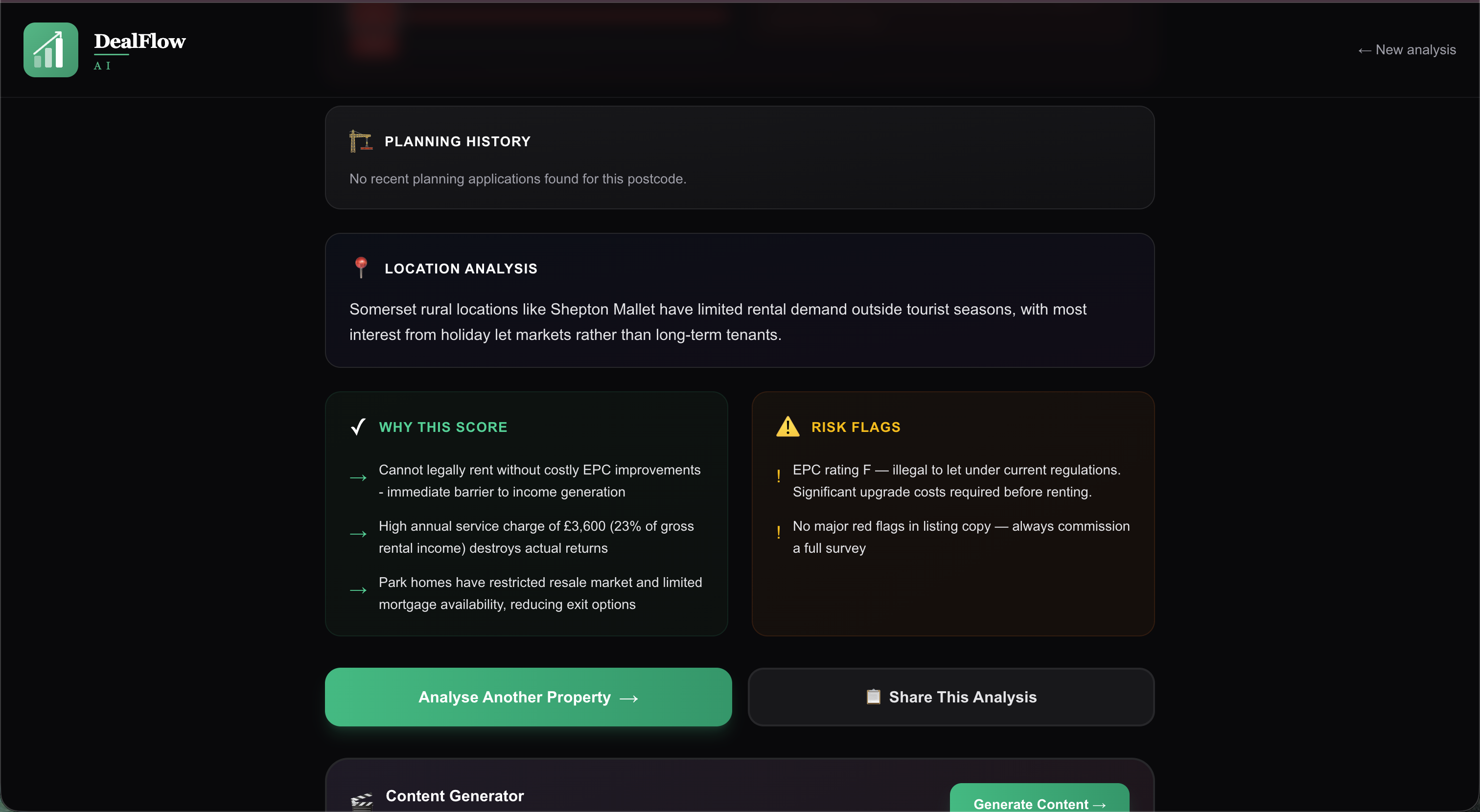Click the Share This Analysis button
This screenshot has height=812, width=1480.
(x=951, y=697)
